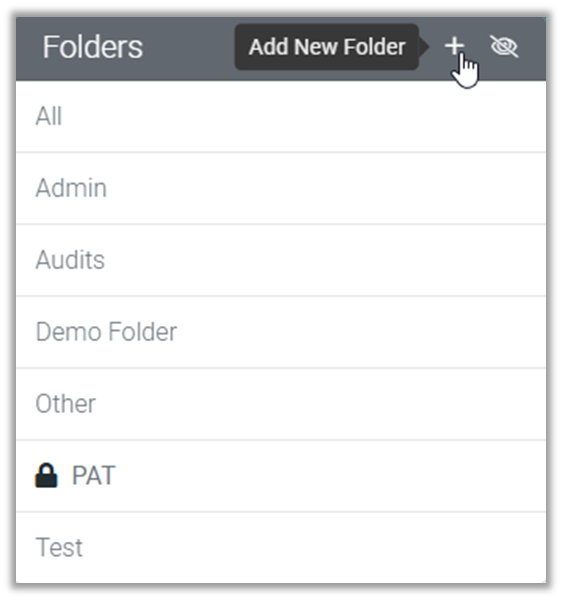Select the locked PAT folder name
Screen dimensions: 562x600
(x=94, y=475)
